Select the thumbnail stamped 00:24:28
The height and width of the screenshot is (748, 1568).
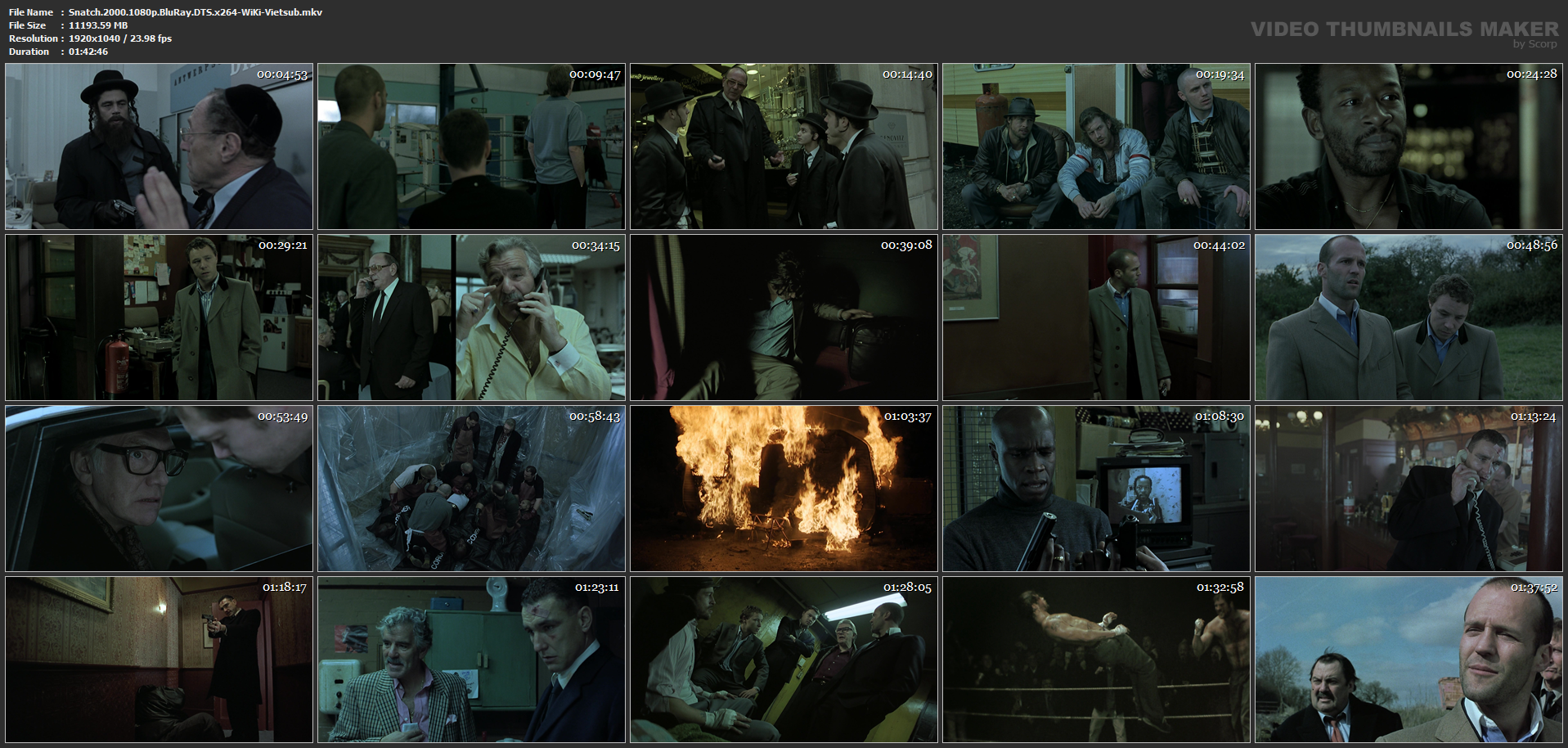click(x=1409, y=146)
